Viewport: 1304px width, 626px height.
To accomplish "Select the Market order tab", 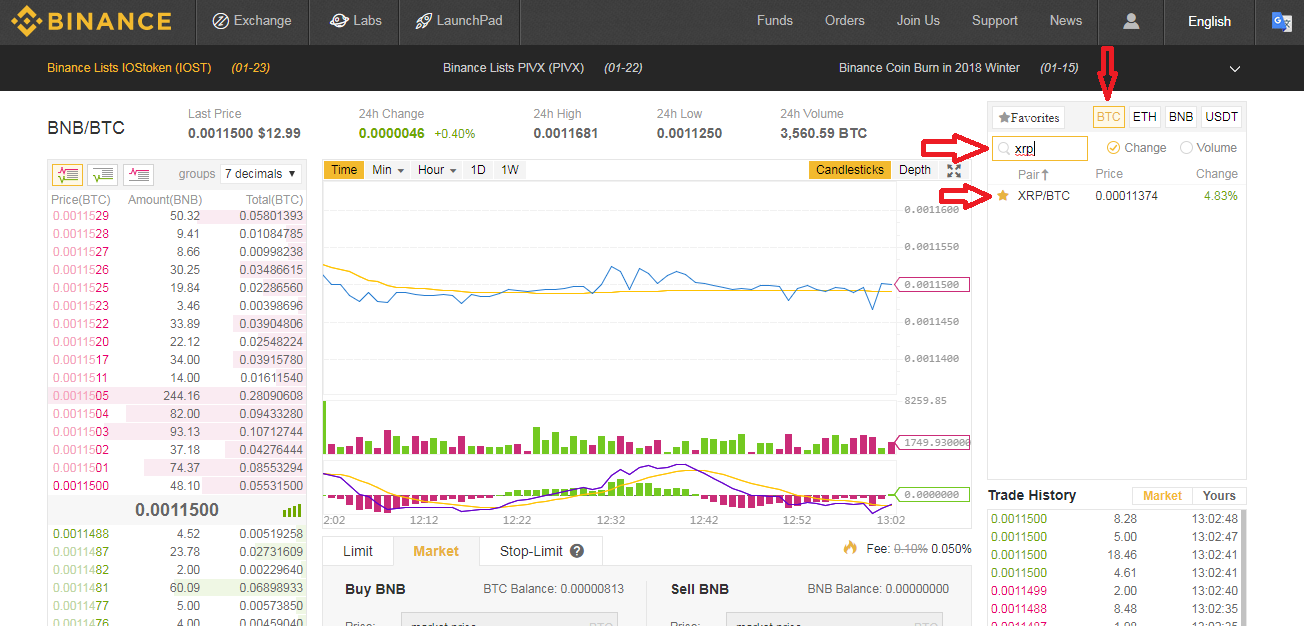I will click(x=436, y=551).
